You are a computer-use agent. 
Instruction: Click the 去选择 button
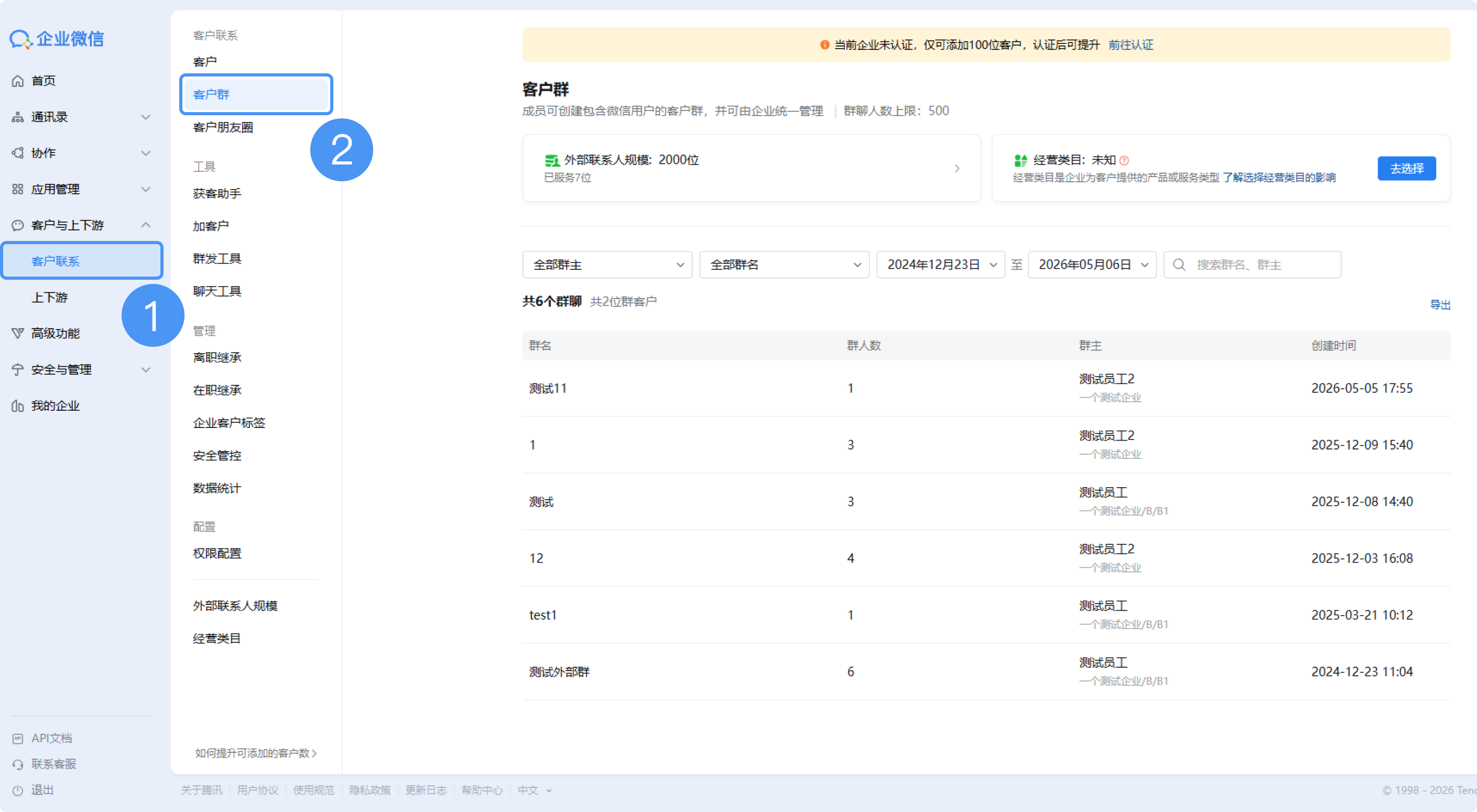click(1406, 169)
